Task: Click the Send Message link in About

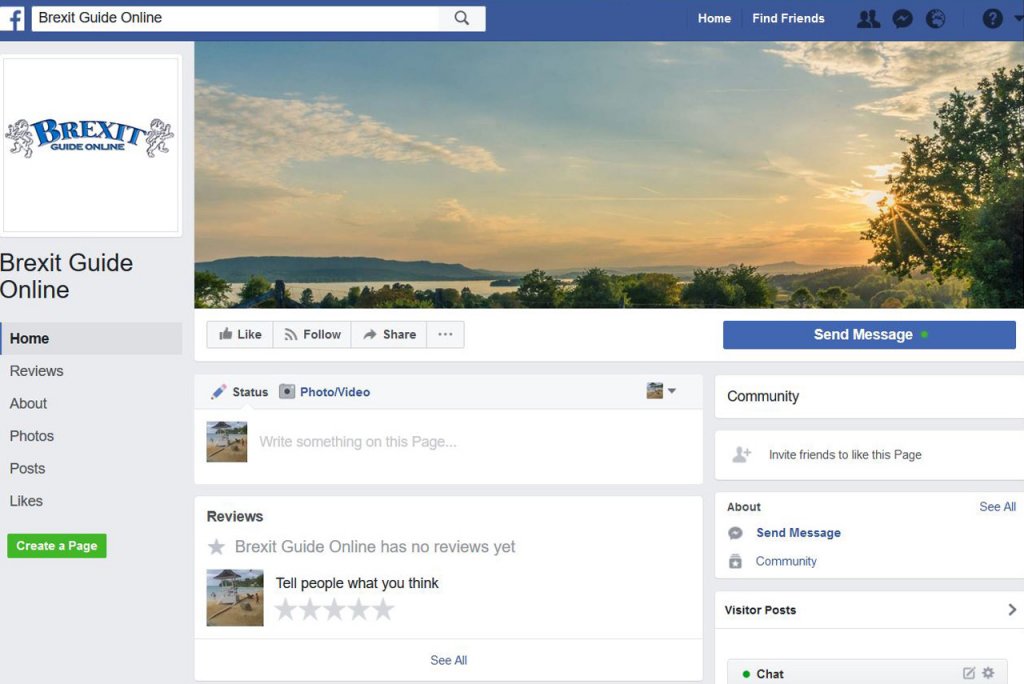Action: pyautogui.click(x=799, y=533)
